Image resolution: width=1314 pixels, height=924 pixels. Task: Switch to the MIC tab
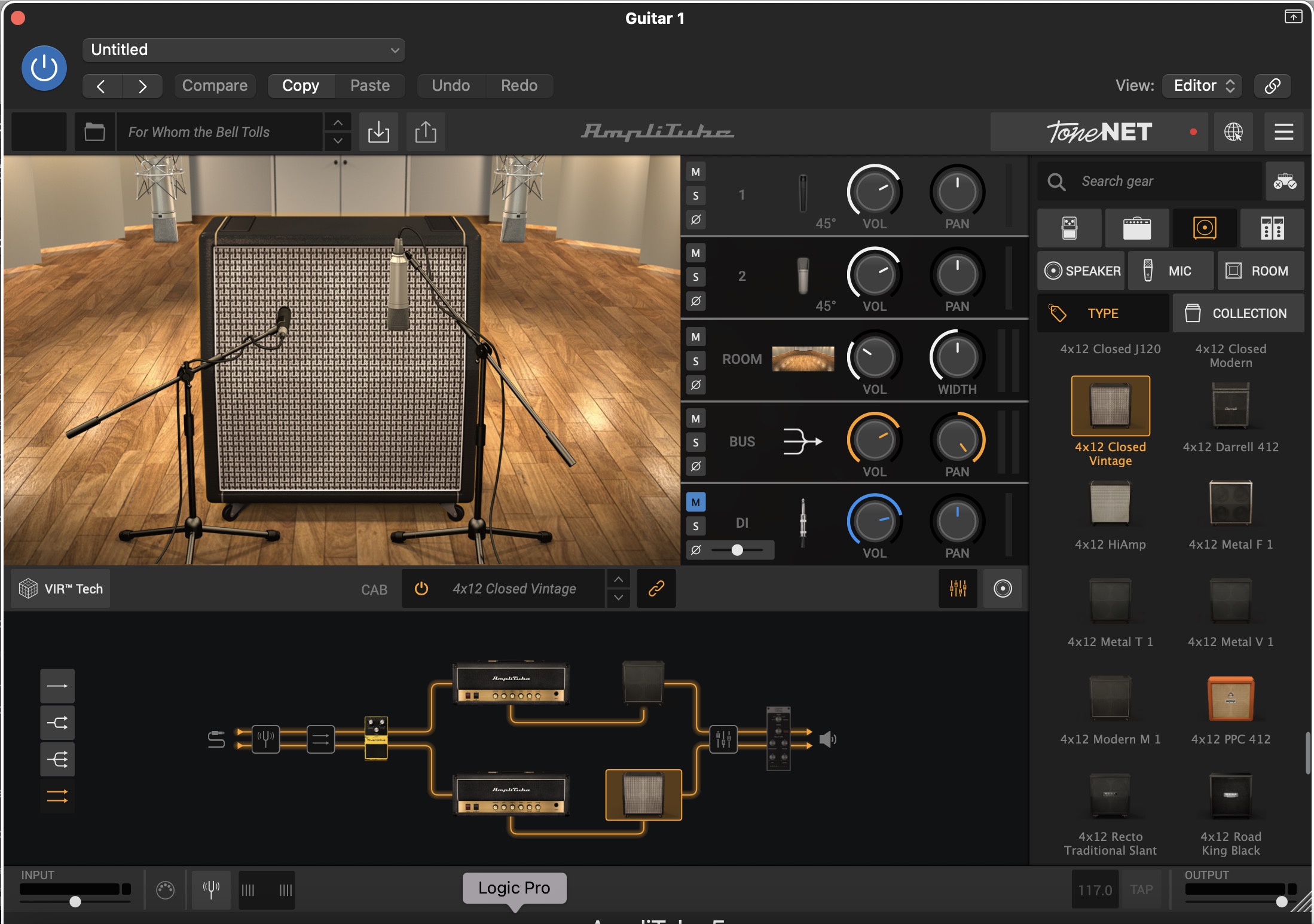coord(1171,271)
